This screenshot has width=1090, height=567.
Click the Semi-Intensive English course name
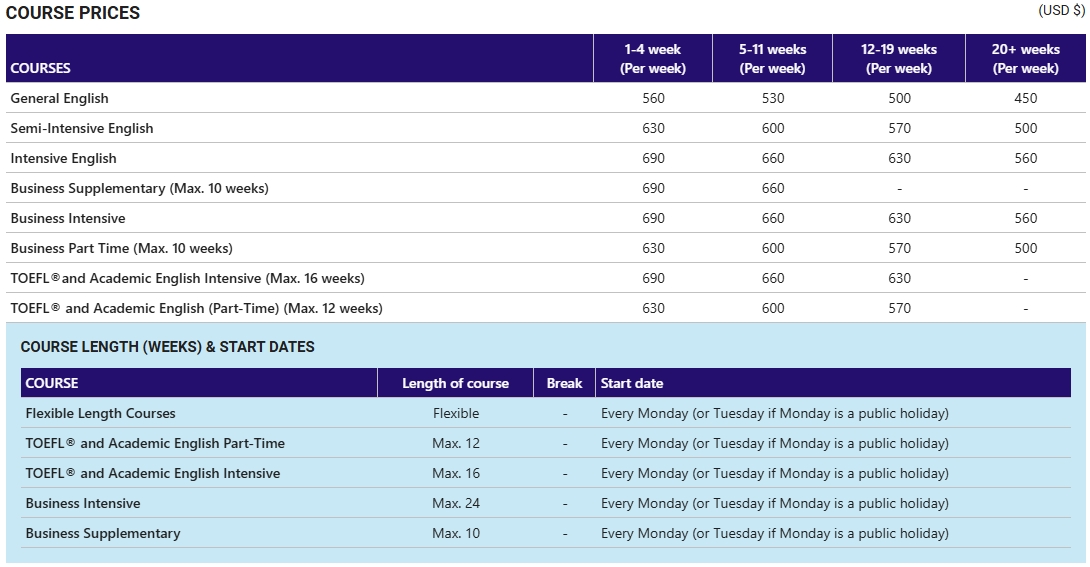[x=82, y=128]
